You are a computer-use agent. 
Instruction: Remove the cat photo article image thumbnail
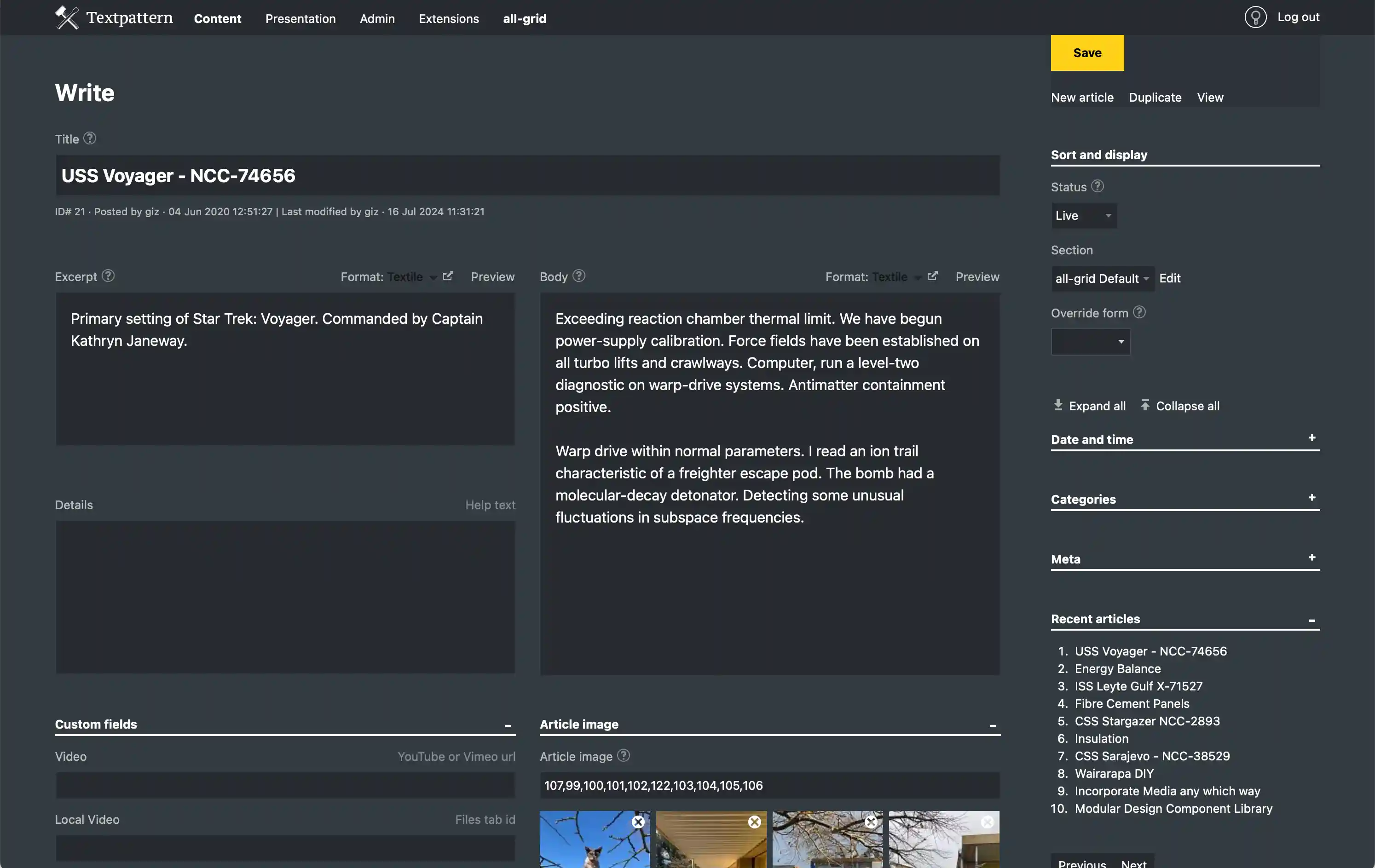(x=638, y=822)
